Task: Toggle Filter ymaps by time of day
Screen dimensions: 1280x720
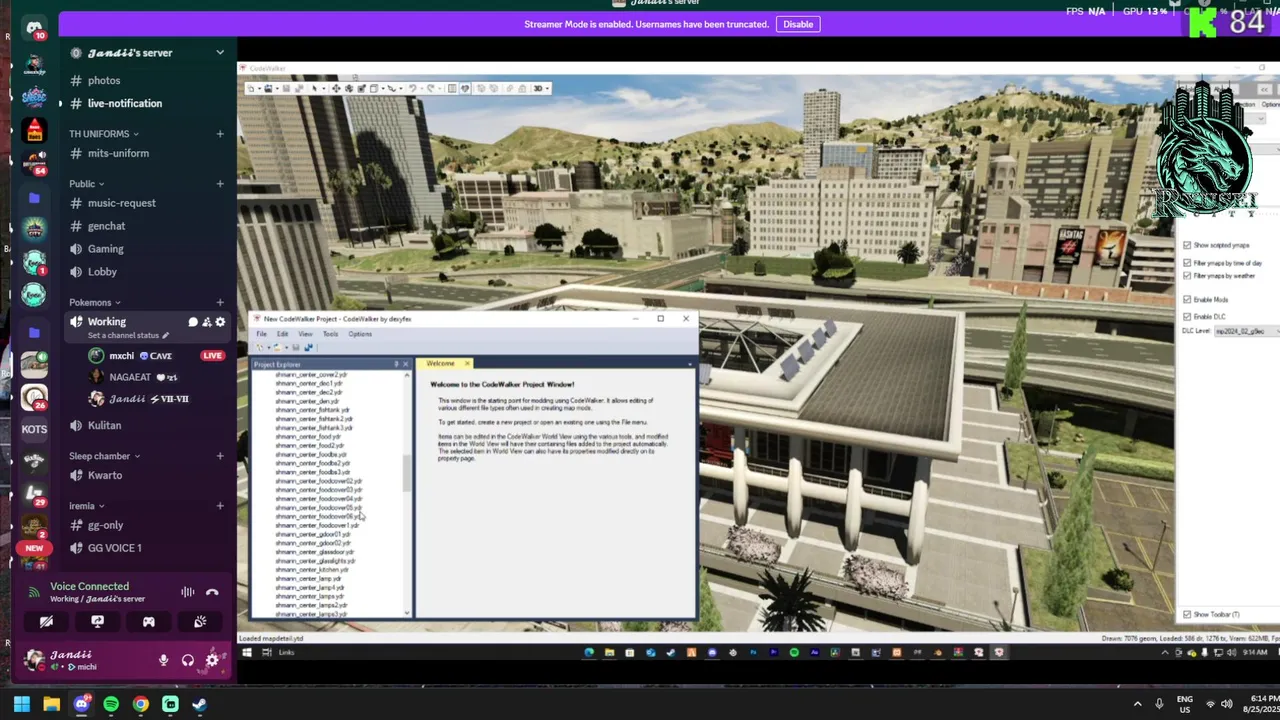Action: tap(1187, 263)
